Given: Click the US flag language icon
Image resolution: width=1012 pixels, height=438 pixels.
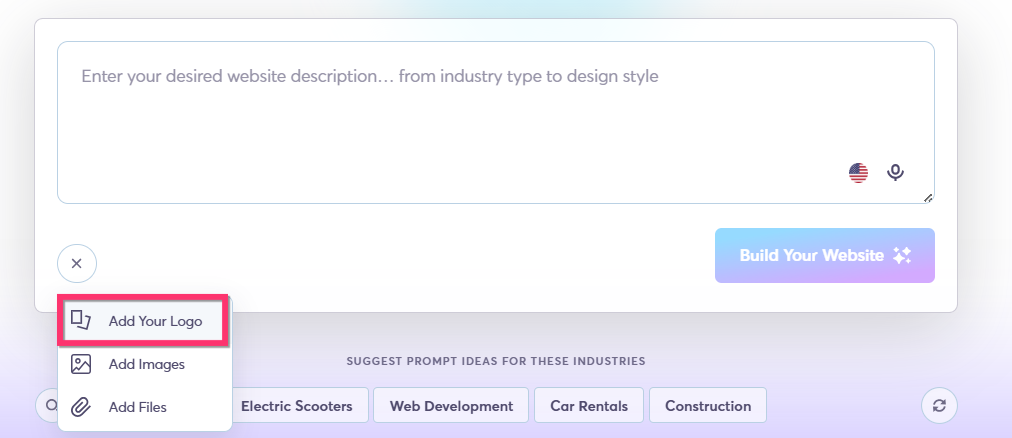Looking at the screenshot, I should coord(858,173).
